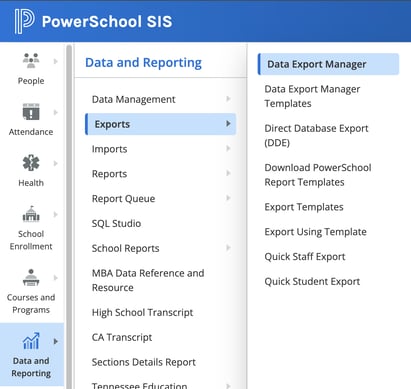Open Quick Student Export
The width and height of the screenshot is (411, 389).
[312, 281]
